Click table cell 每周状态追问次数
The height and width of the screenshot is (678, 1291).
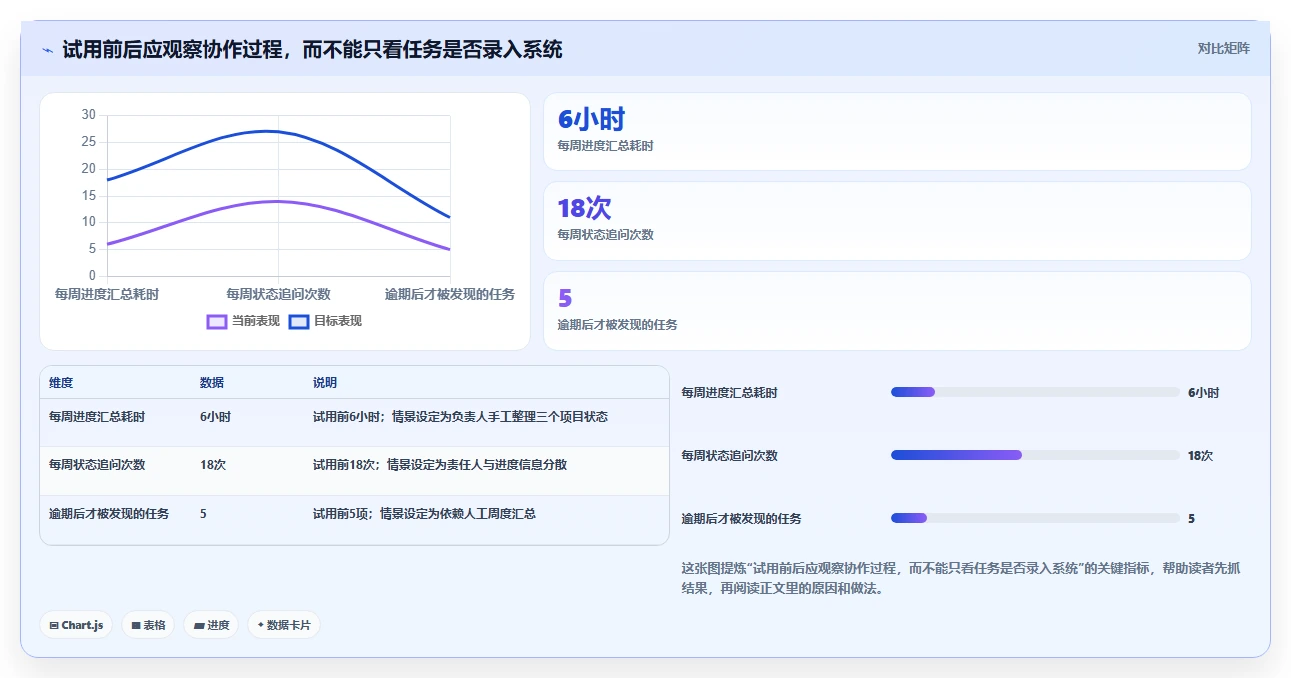point(97,465)
